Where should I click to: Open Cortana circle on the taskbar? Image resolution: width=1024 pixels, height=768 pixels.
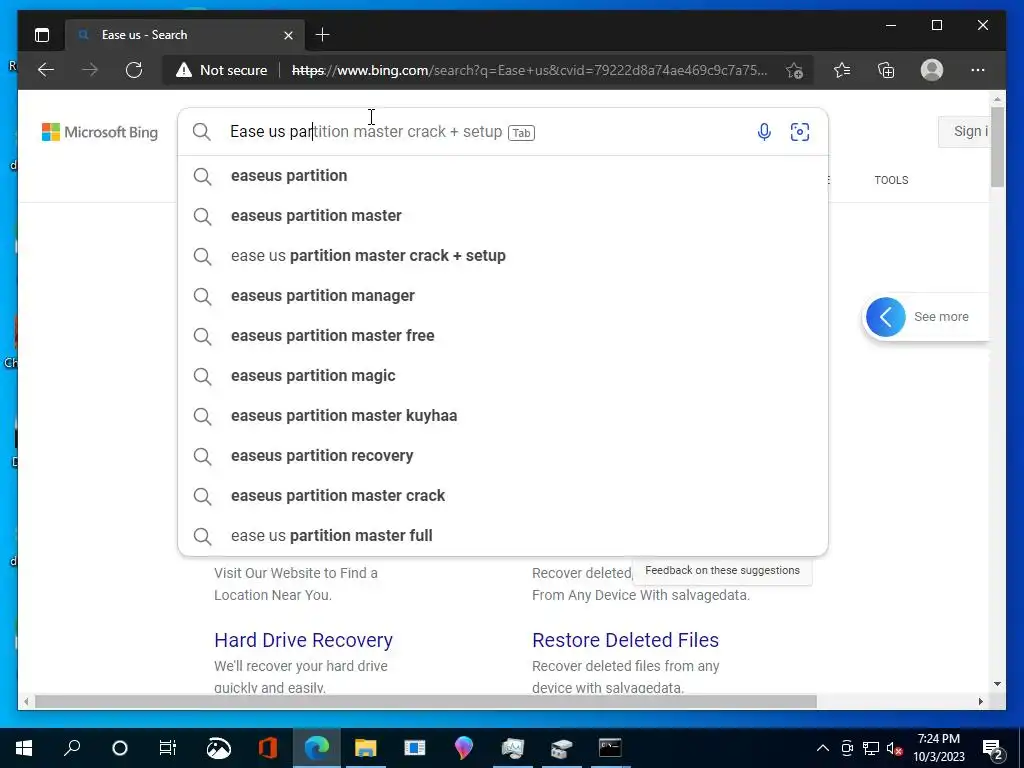[x=120, y=748]
